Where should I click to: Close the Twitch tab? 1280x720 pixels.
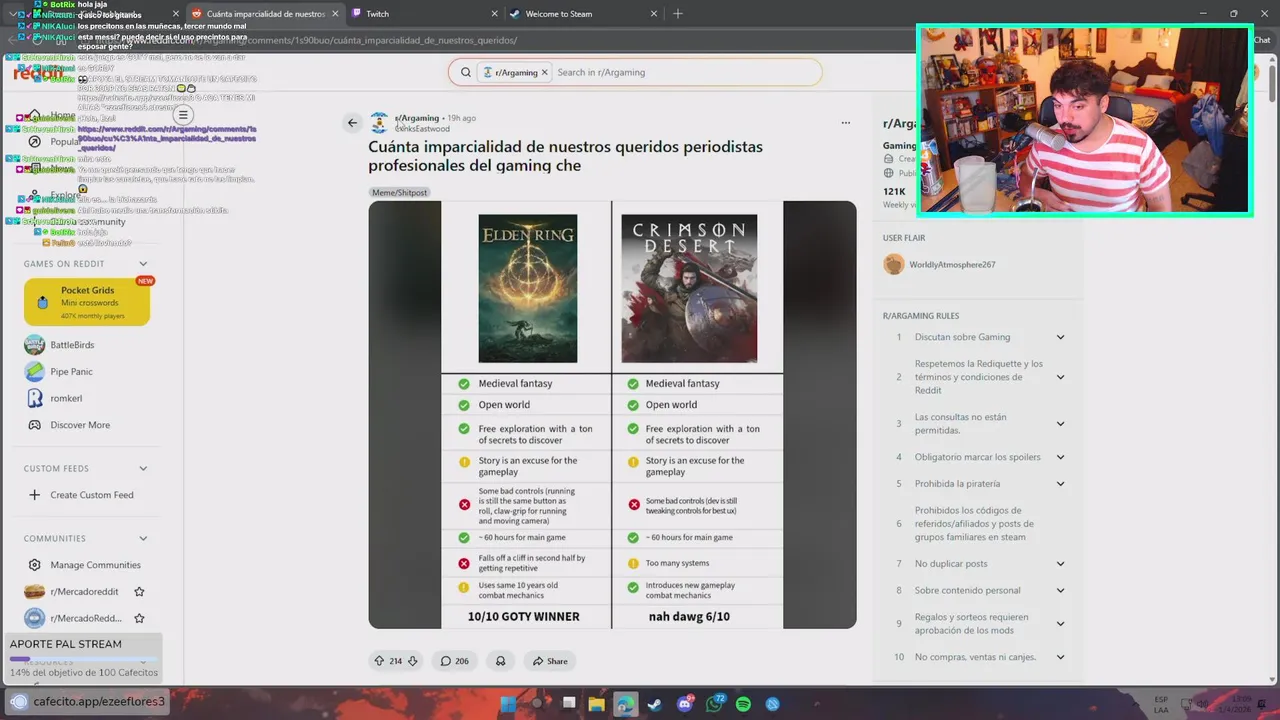click(494, 14)
